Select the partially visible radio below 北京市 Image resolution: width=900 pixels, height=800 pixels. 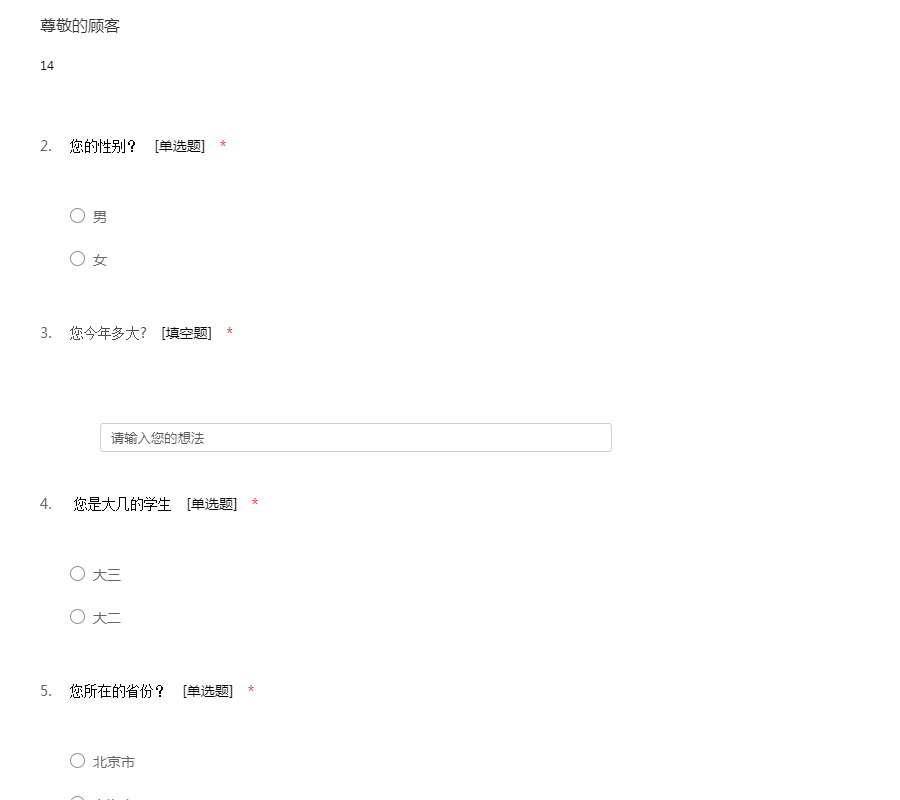point(77,798)
